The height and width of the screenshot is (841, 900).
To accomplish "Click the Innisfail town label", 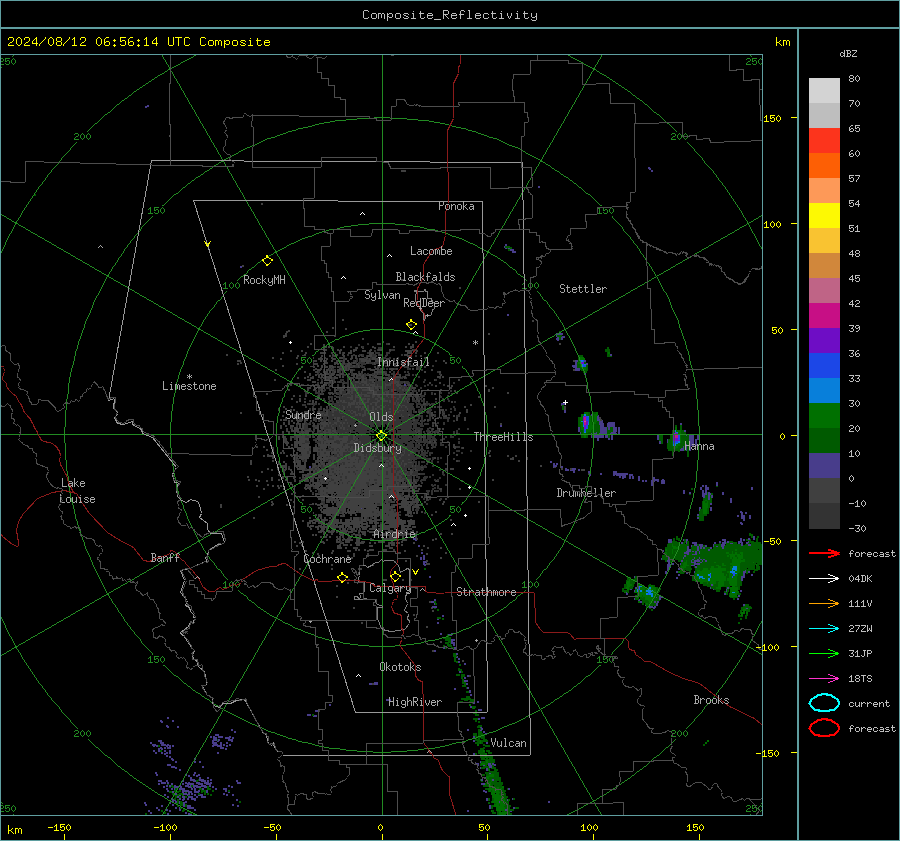I will point(403,362).
